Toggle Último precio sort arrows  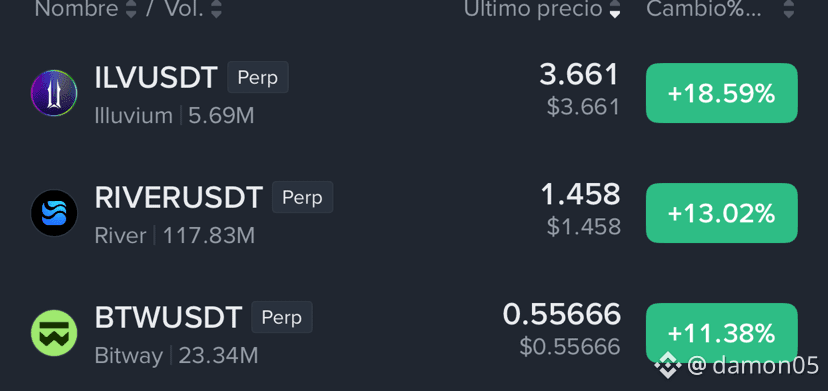tap(614, 9)
